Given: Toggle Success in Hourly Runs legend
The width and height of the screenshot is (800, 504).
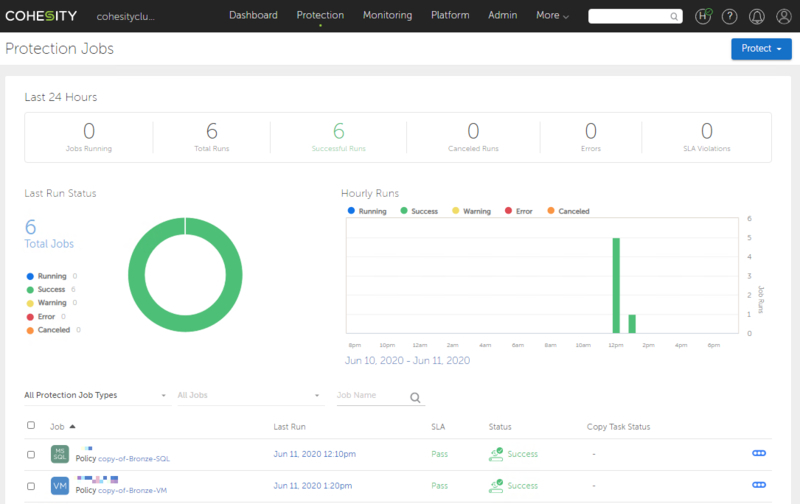Looking at the screenshot, I should 419,211.
